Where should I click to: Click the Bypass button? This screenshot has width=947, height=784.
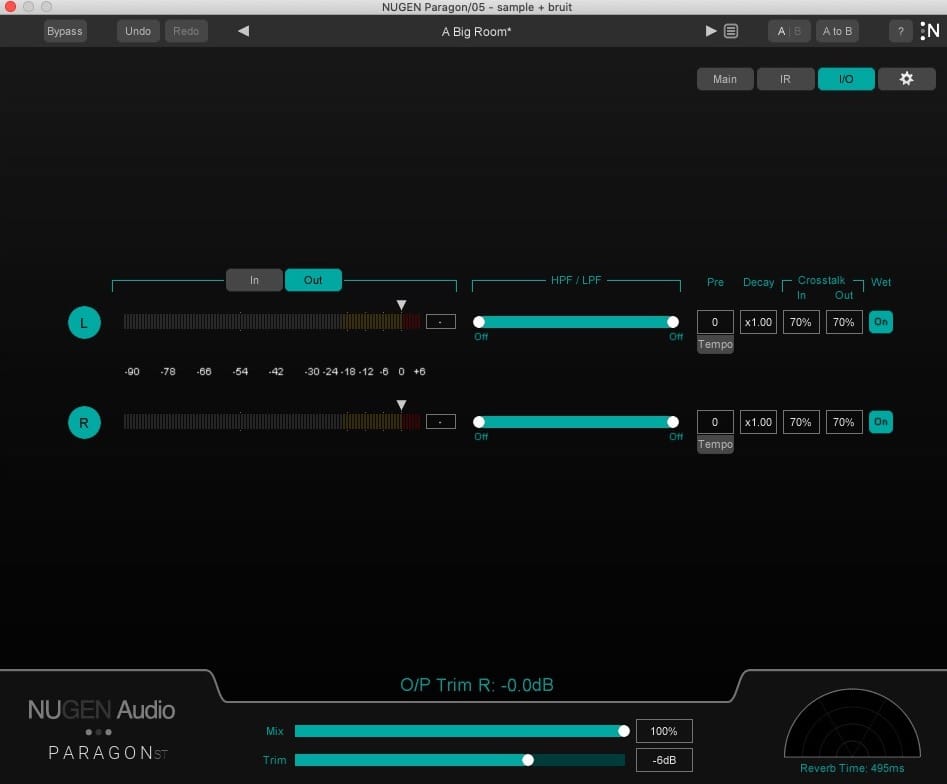[64, 31]
